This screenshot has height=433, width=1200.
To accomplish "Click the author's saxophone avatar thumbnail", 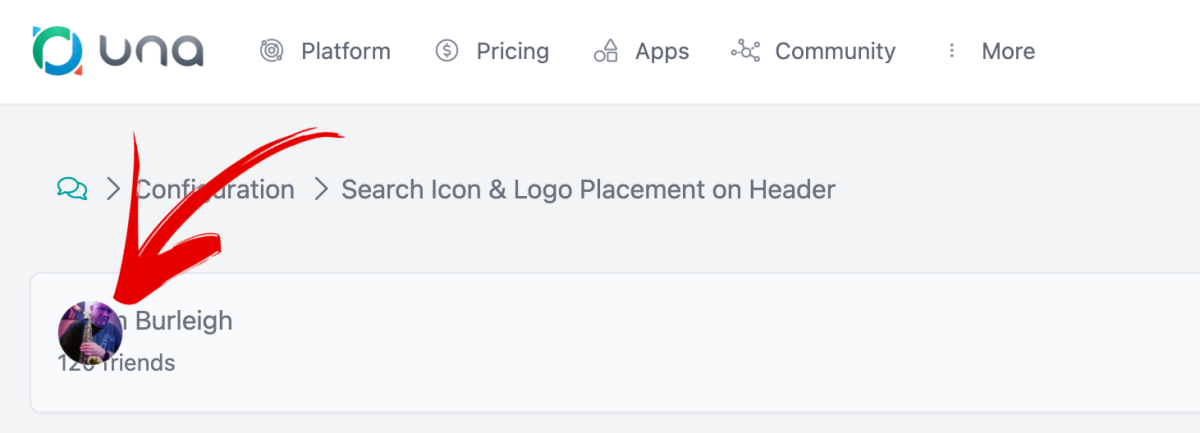I will pyautogui.click(x=90, y=332).
